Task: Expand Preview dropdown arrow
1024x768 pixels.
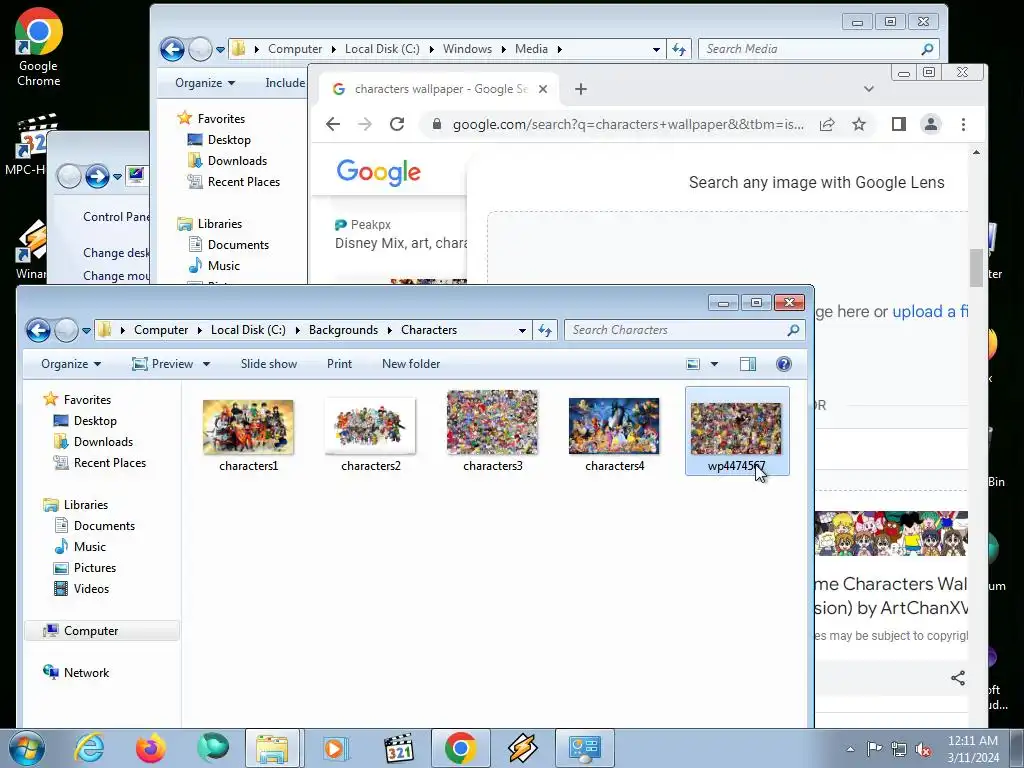Action: 206,364
